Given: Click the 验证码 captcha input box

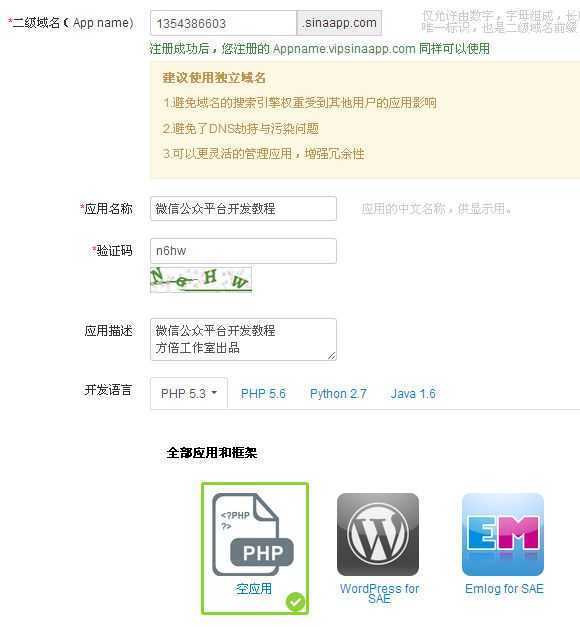Looking at the screenshot, I should 243,251.
